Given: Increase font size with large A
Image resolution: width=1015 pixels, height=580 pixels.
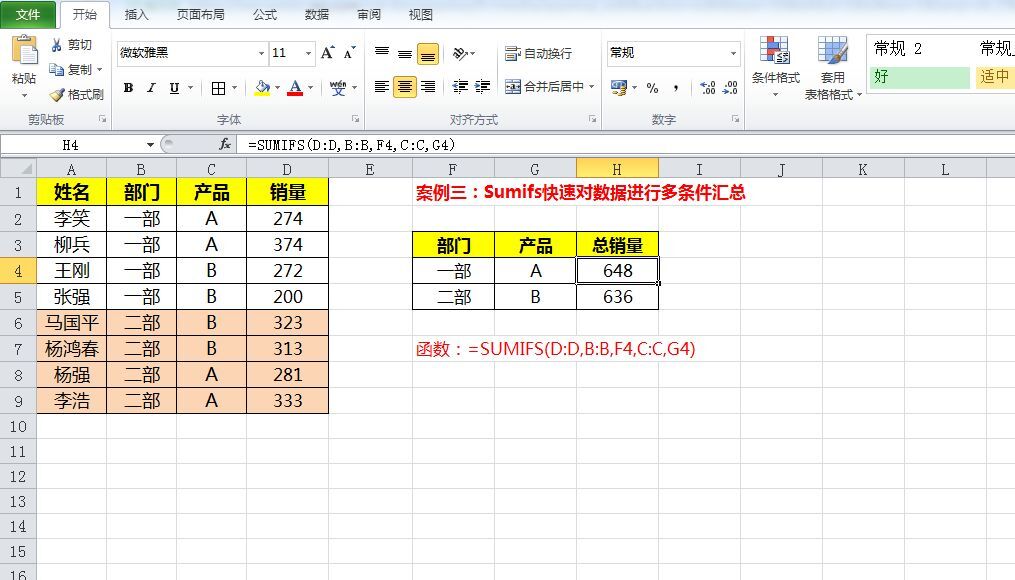Looking at the screenshot, I should (x=328, y=52).
